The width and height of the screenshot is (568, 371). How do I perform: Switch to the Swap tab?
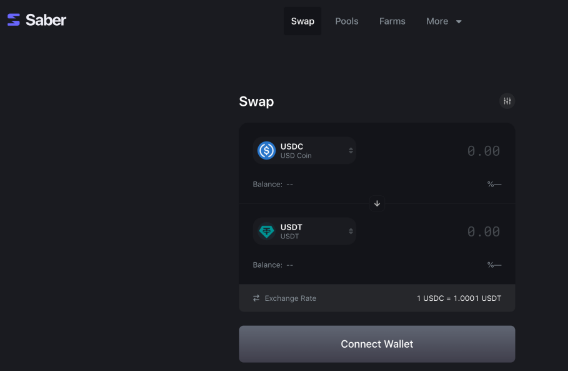(x=302, y=21)
